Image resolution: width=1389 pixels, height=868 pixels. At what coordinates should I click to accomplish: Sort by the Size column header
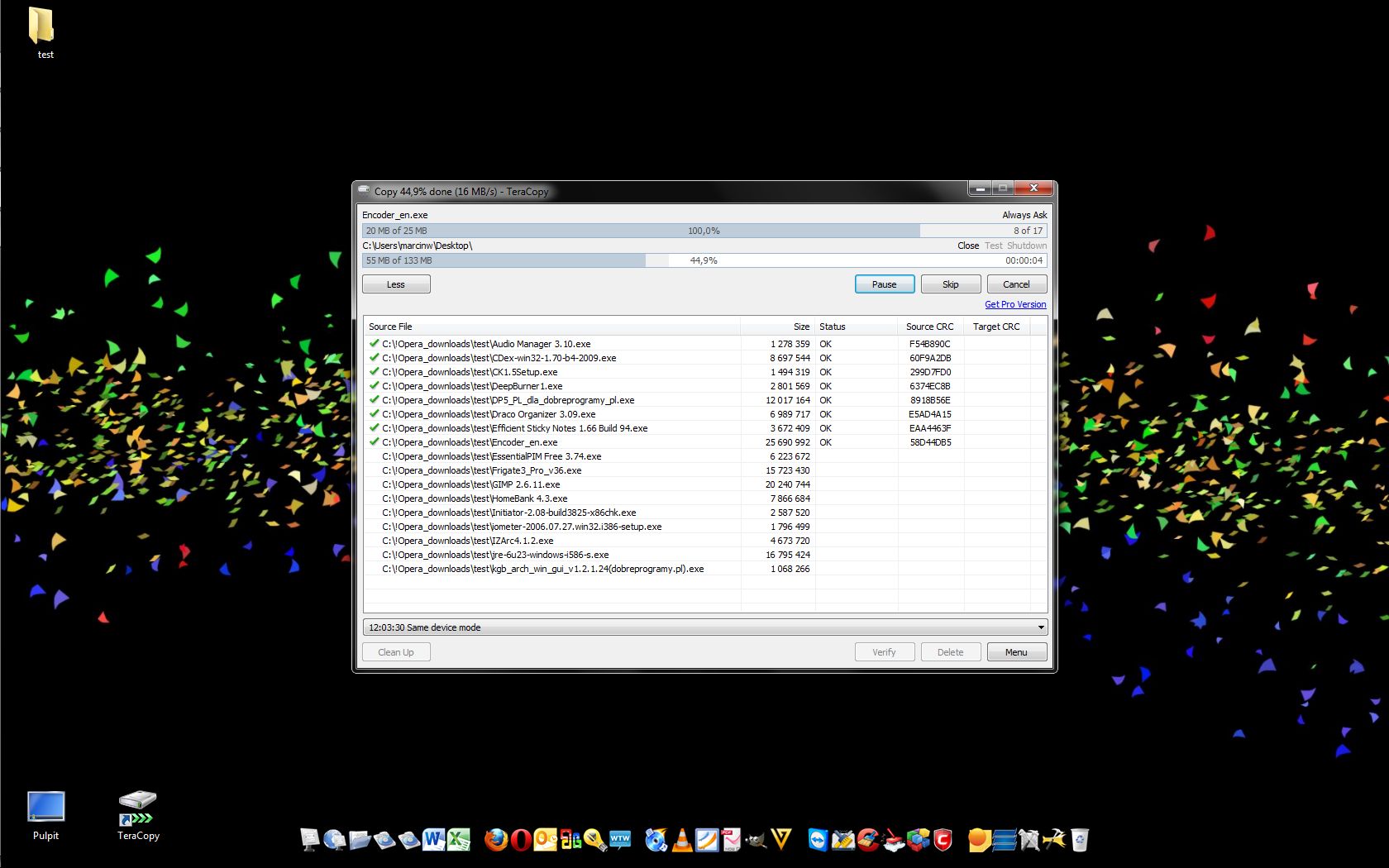point(778,327)
